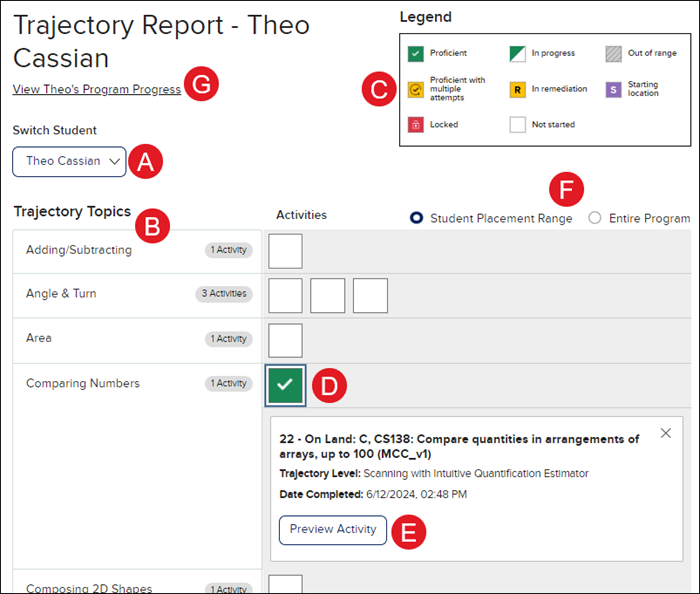Open the third Angle & Turn activity box
The image size is (700, 594).
click(x=370, y=296)
